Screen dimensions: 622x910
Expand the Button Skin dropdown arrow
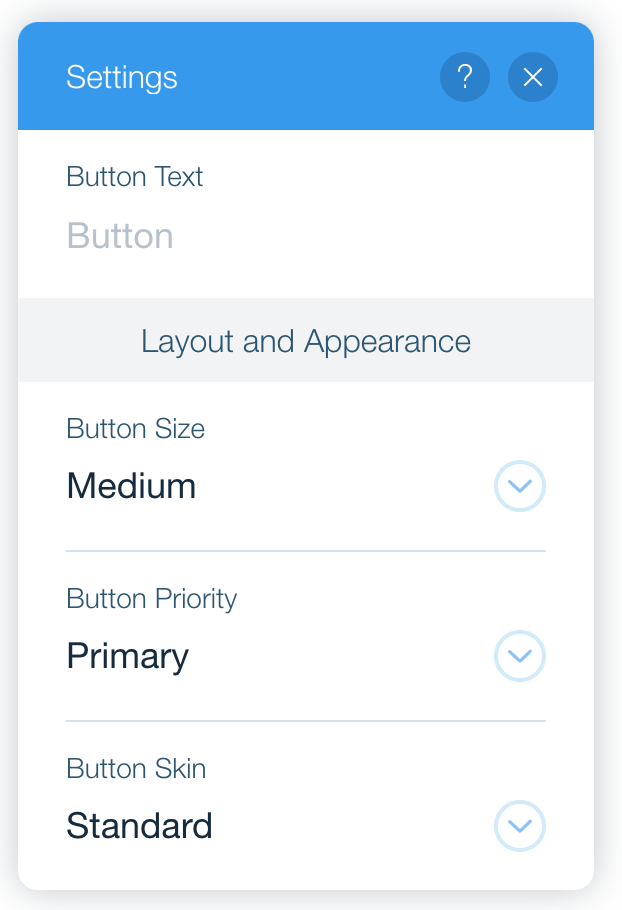[x=520, y=826]
